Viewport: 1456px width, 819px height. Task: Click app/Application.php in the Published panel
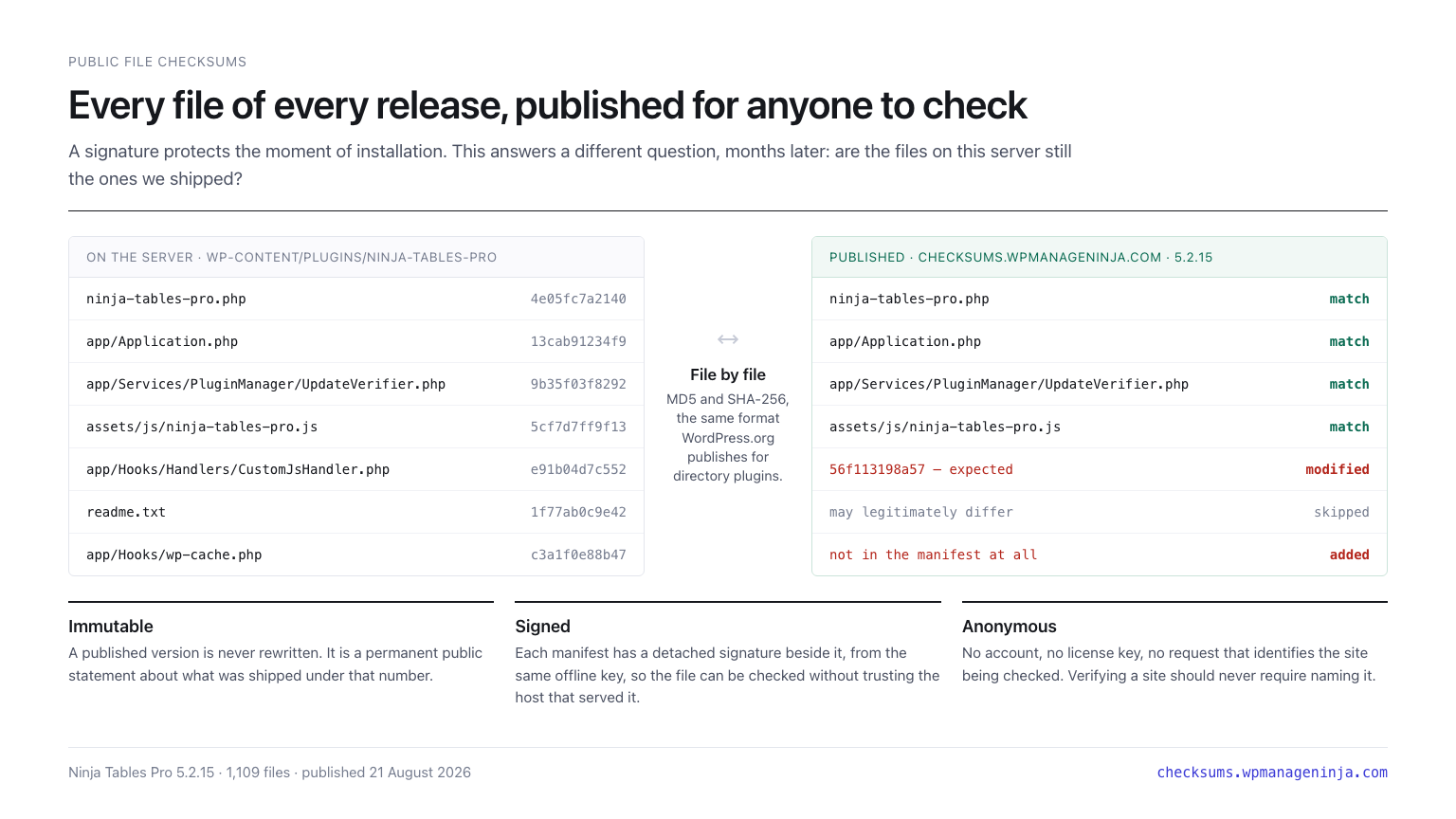pyautogui.click(x=905, y=341)
